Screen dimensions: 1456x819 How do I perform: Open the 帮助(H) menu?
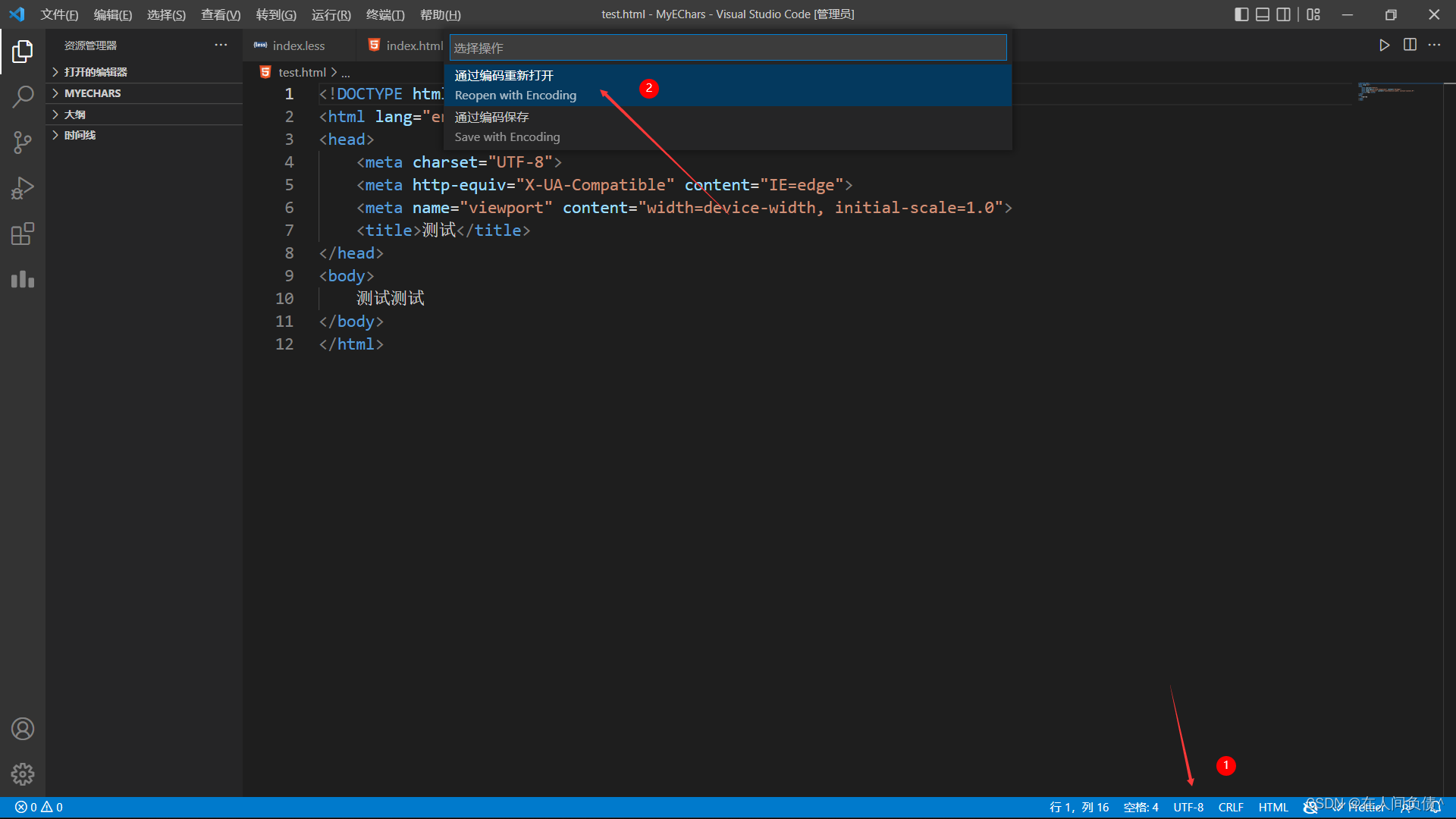[441, 14]
